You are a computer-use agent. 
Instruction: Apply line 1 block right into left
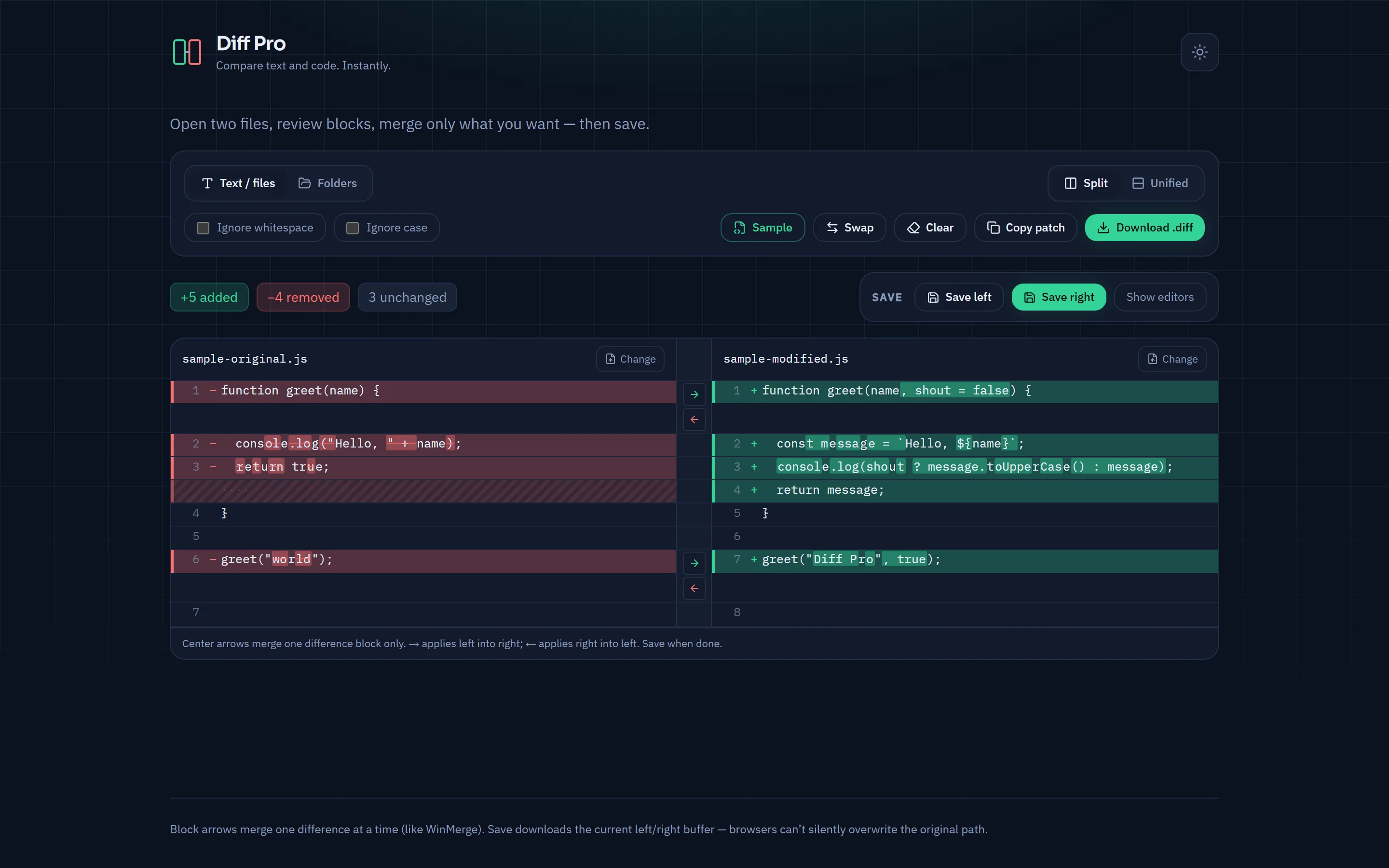[694, 420]
